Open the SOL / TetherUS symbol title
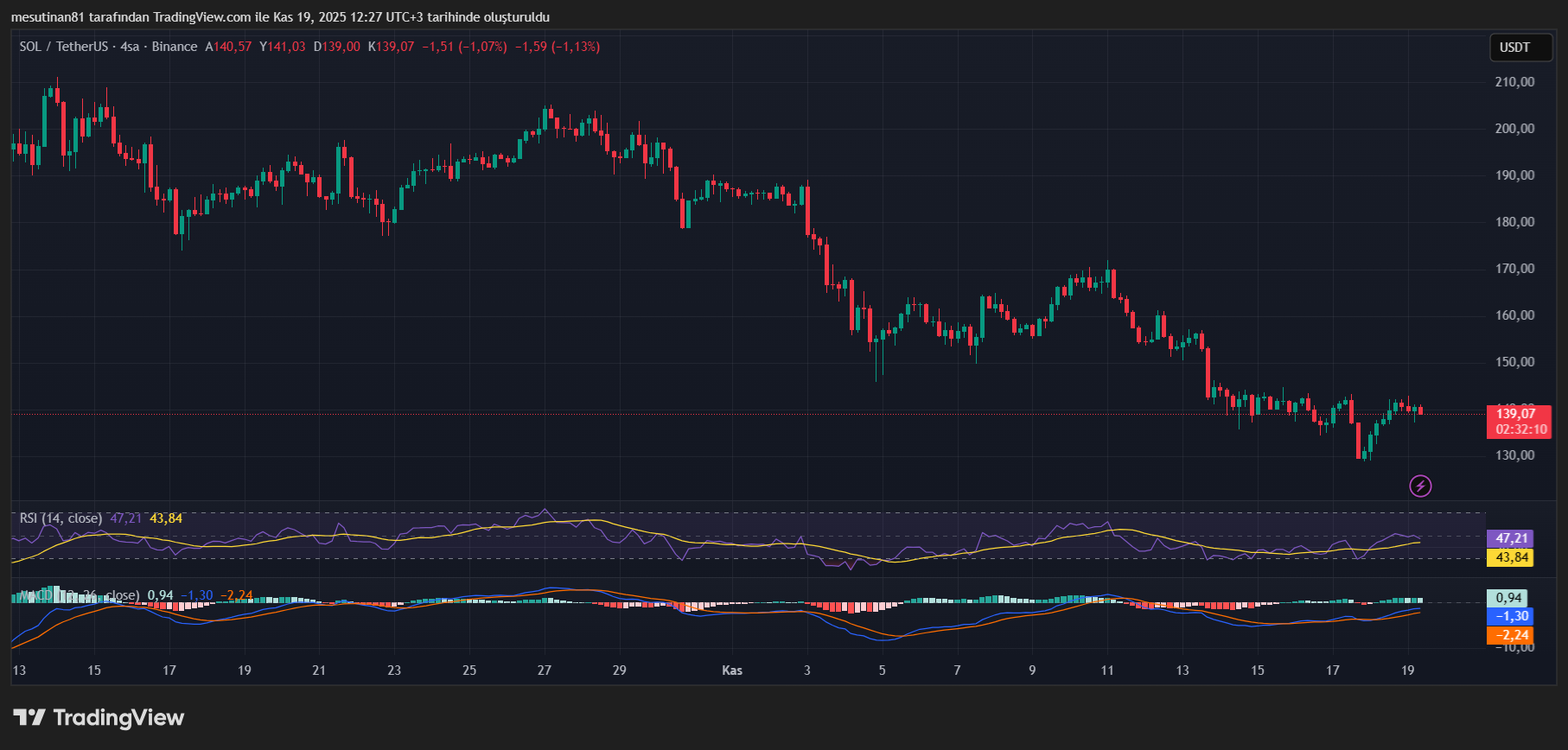1568x750 pixels. 66,47
